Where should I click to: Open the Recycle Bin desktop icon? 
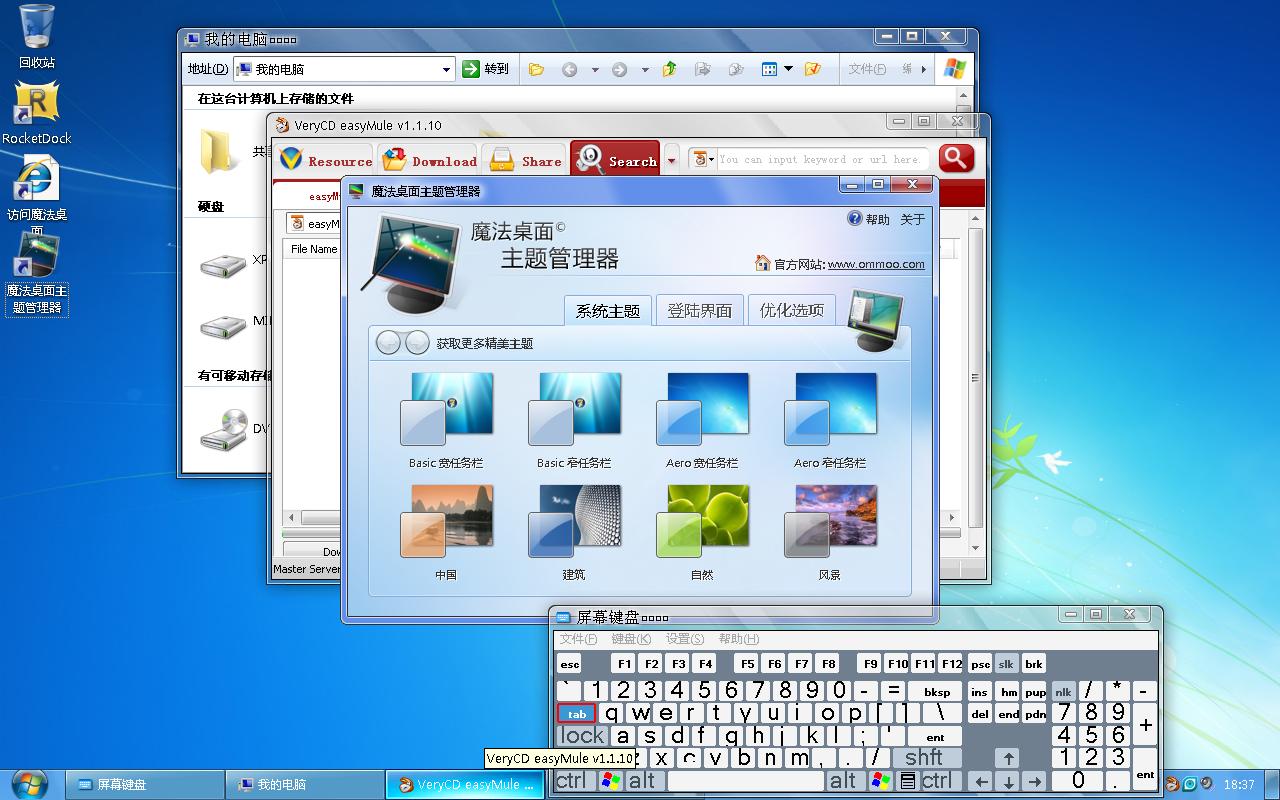click(36, 36)
